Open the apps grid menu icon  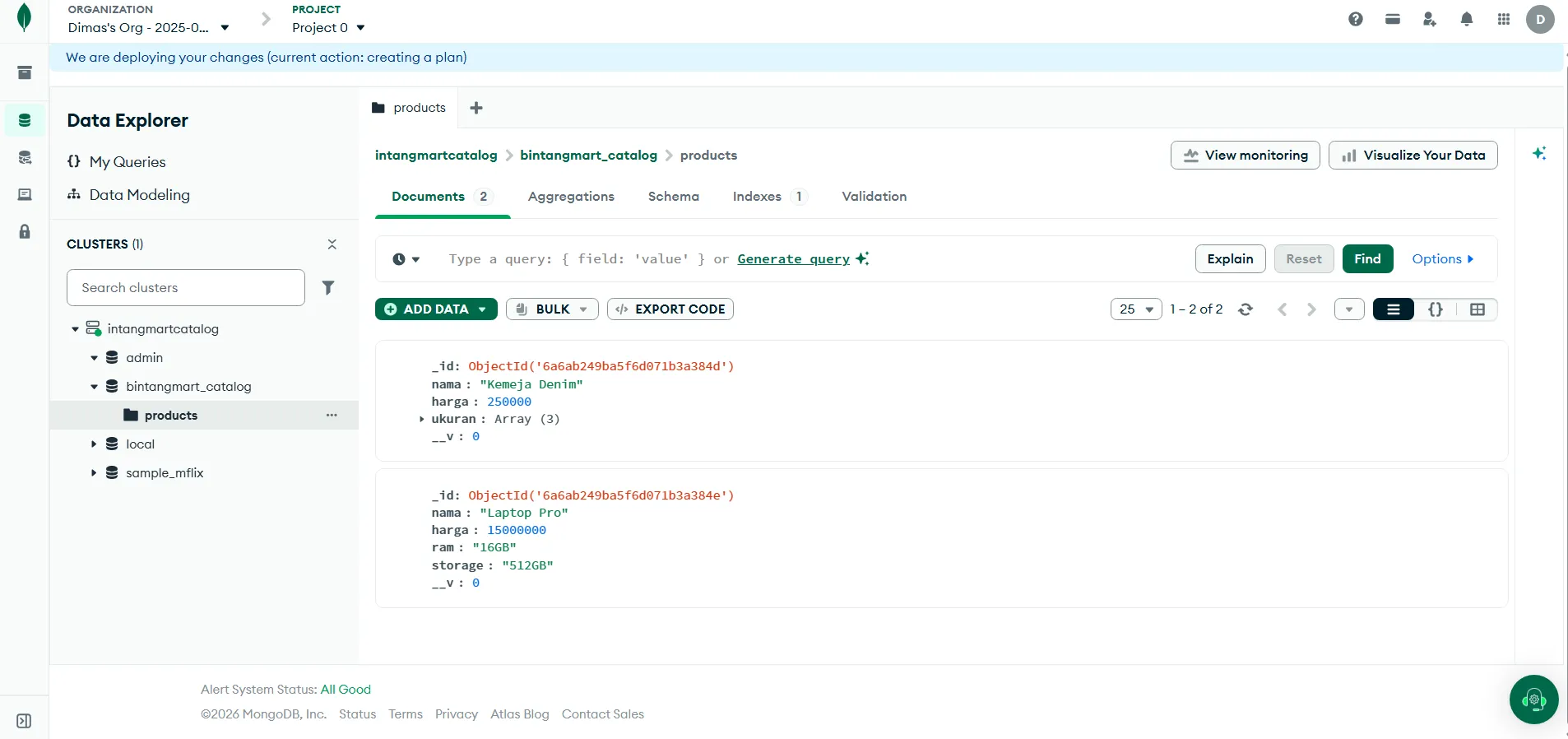pos(1504,19)
